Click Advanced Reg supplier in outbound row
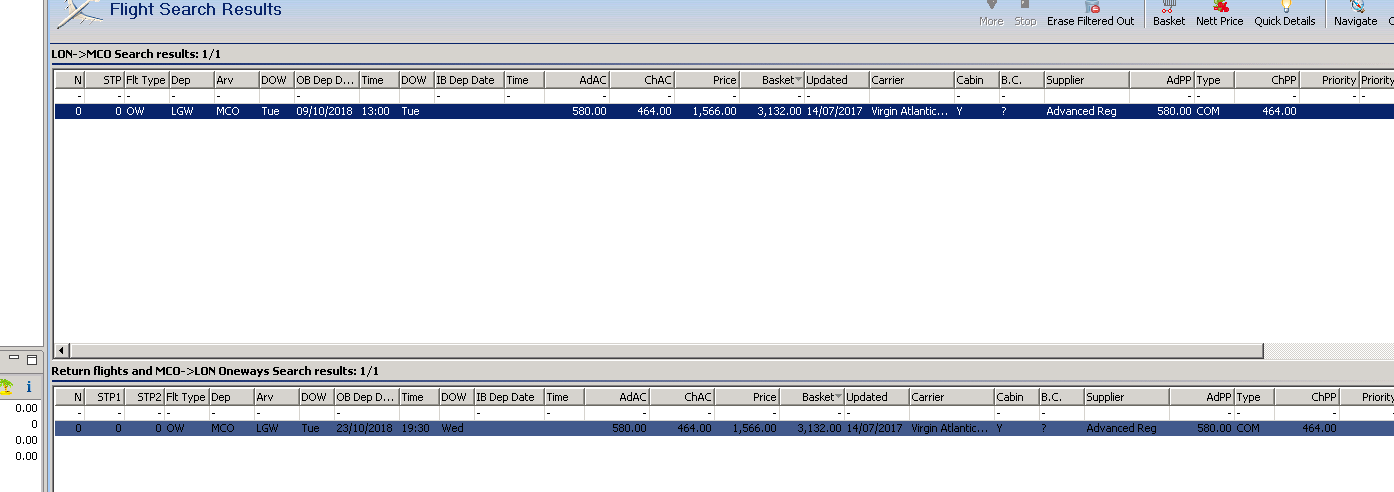 pos(1086,112)
